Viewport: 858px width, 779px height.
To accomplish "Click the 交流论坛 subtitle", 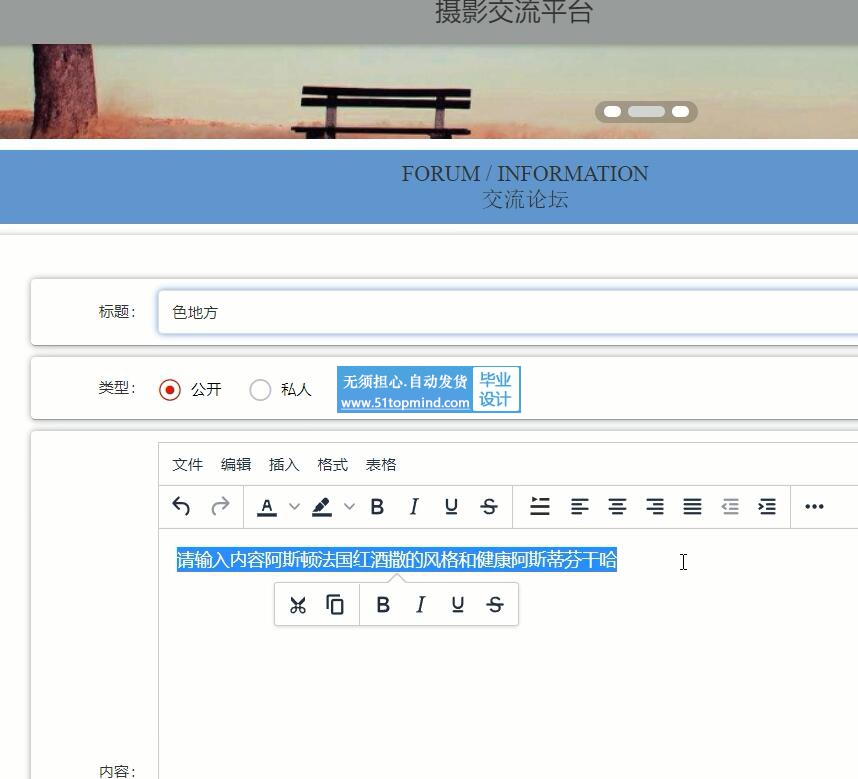I will click(x=525, y=199).
